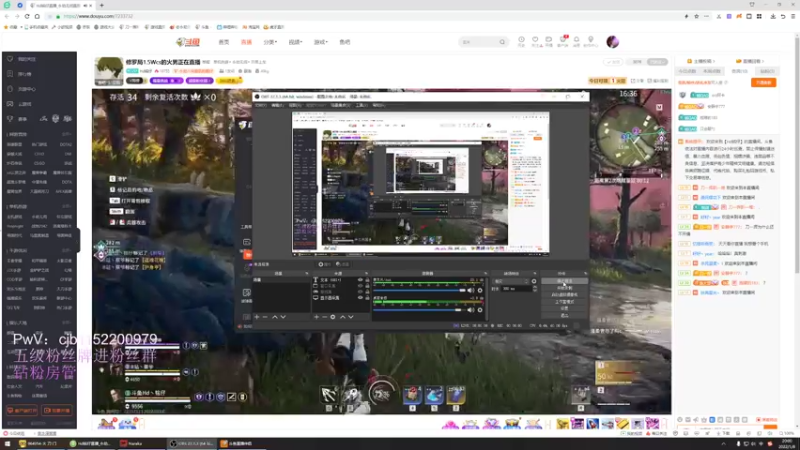800x450 pixels.
Task: Open the Help menu in OBS menu bar
Action: (x=378, y=105)
